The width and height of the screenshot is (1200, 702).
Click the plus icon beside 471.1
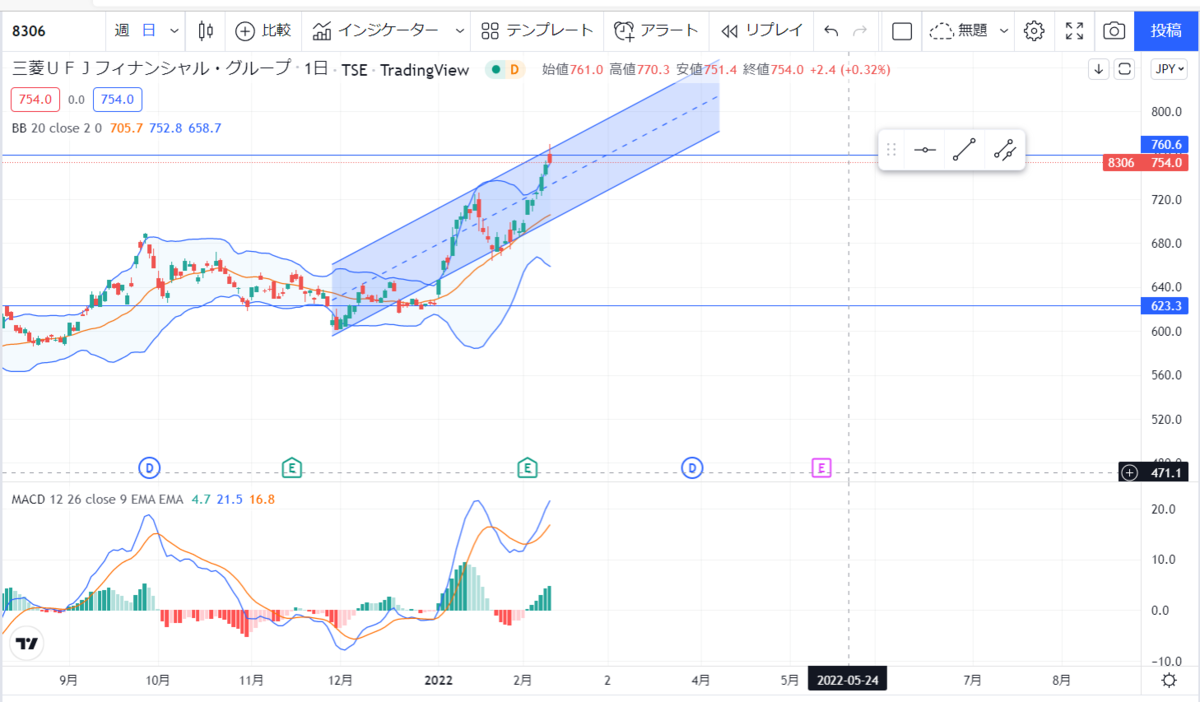[x=1129, y=472]
